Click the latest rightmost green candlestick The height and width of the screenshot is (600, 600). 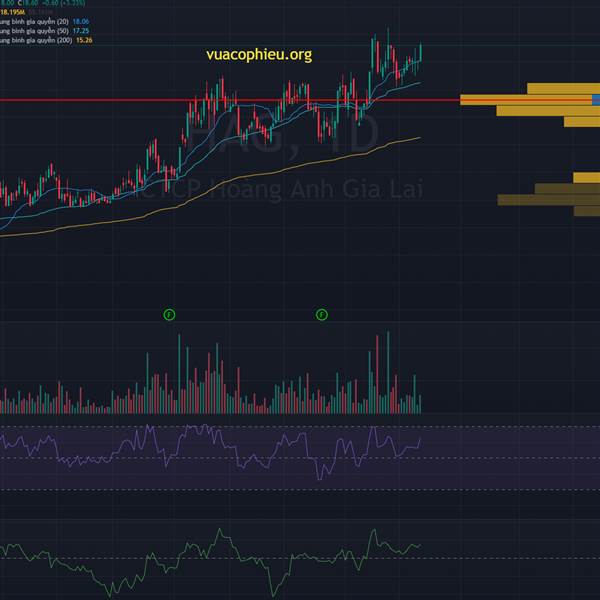pyautogui.click(x=421, y=52)
